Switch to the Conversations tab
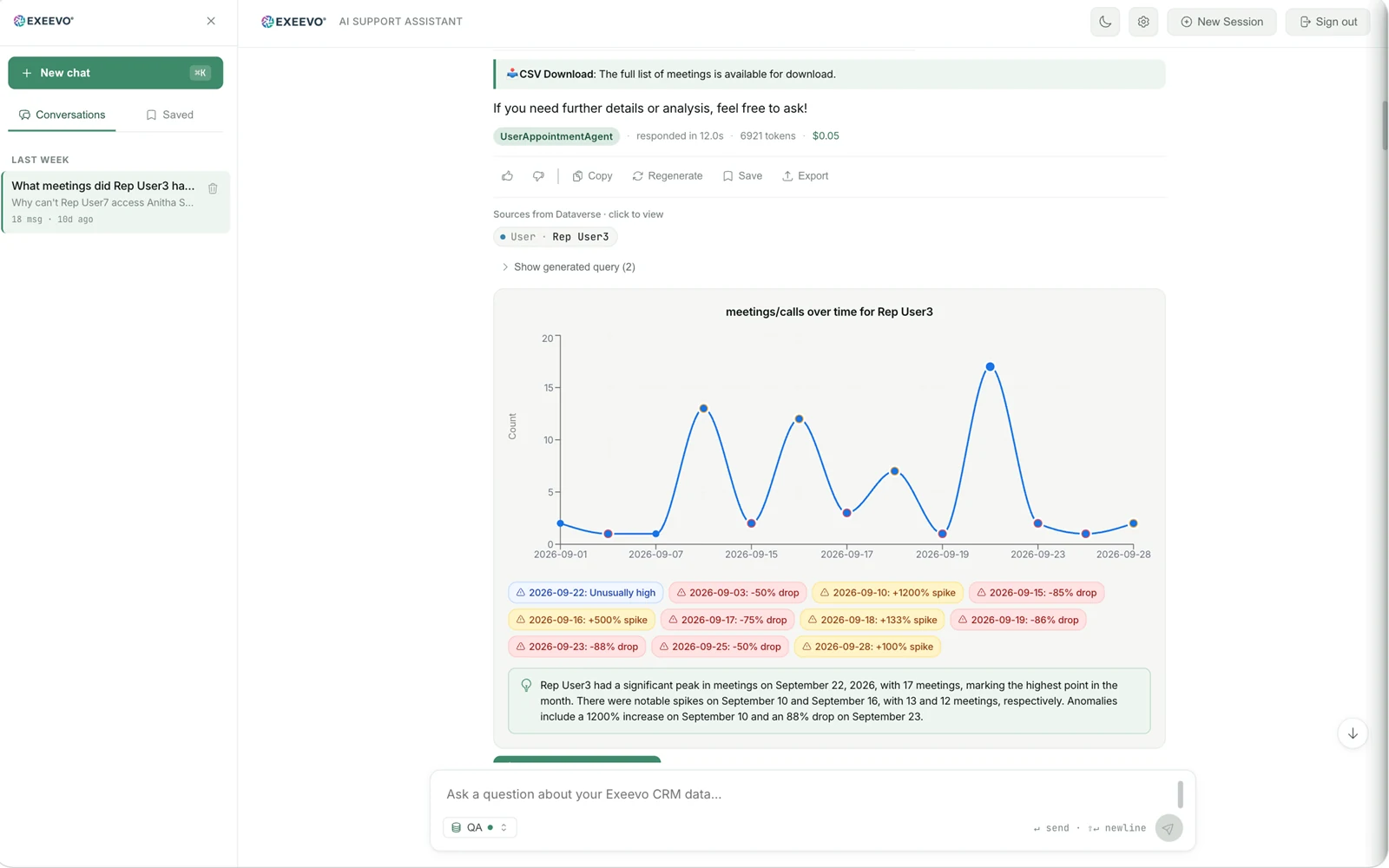1389x868 pixels. 62,115
